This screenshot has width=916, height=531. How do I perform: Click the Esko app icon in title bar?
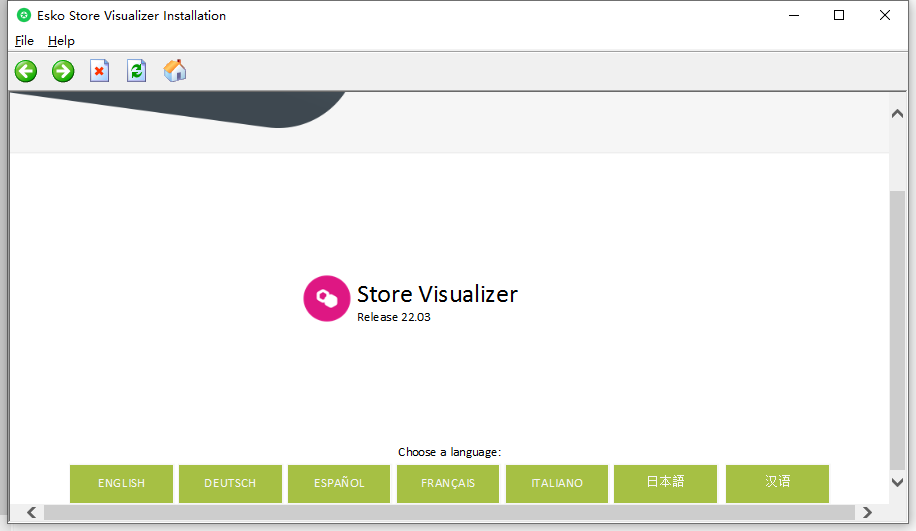tap(23, 16)
